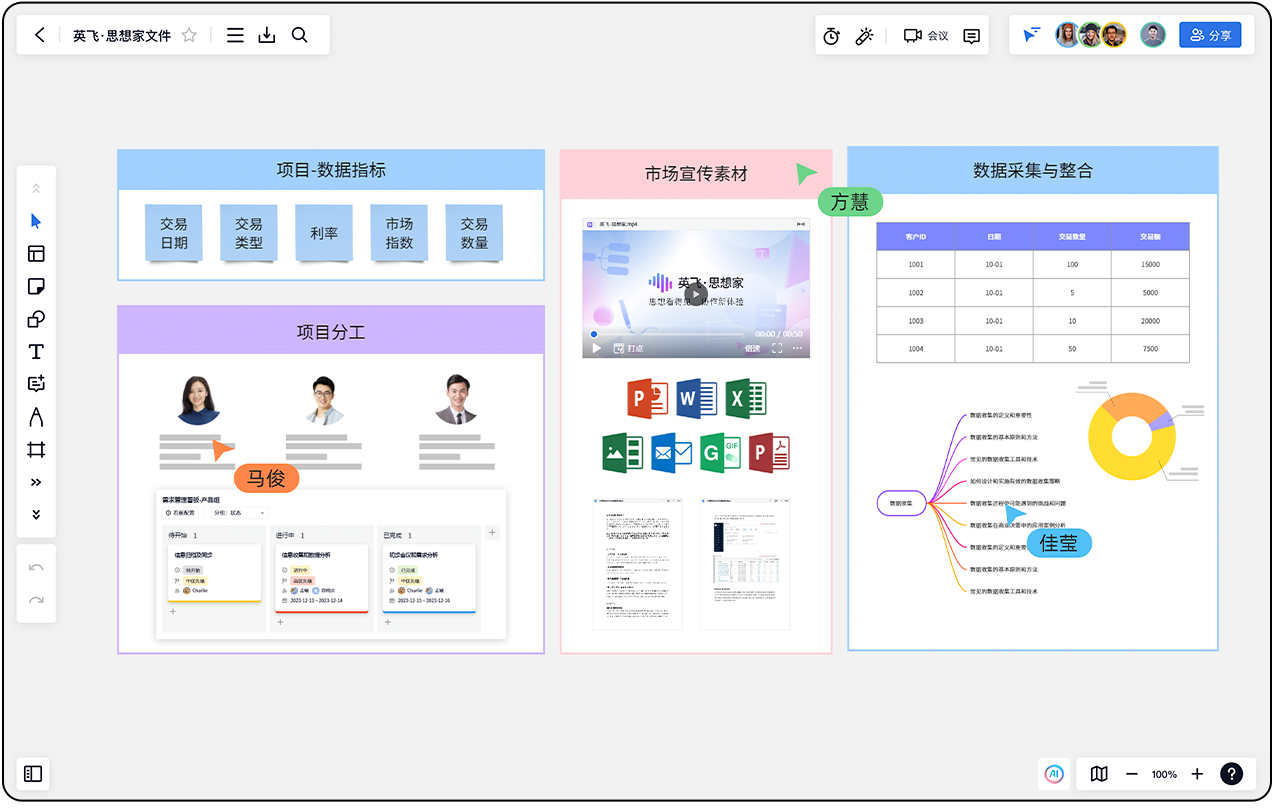Open the magic wand tool
This screenshot has height=808, width=1274.
click(x=864, y=36)
